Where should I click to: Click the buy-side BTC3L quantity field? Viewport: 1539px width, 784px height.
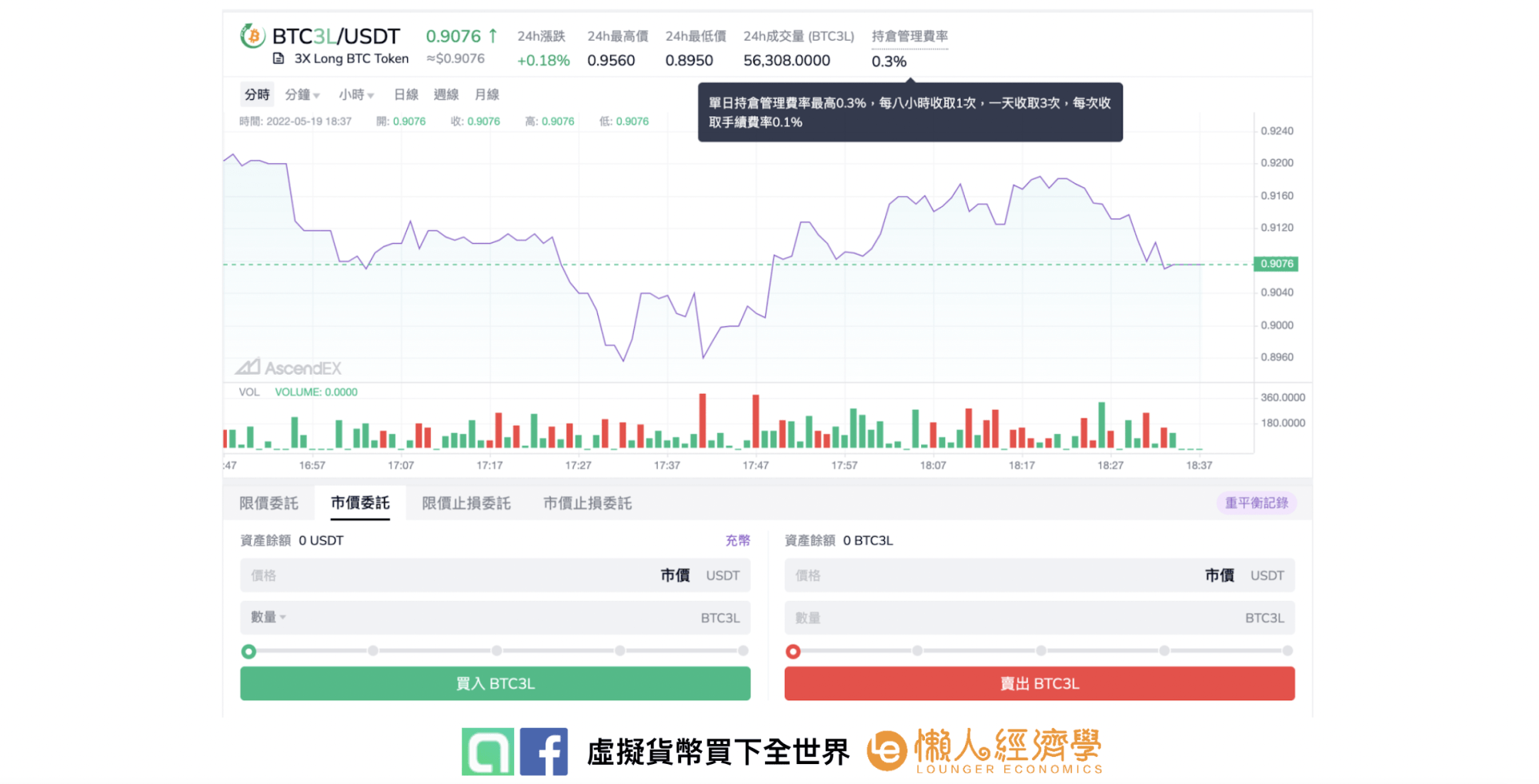click(496, 618)
